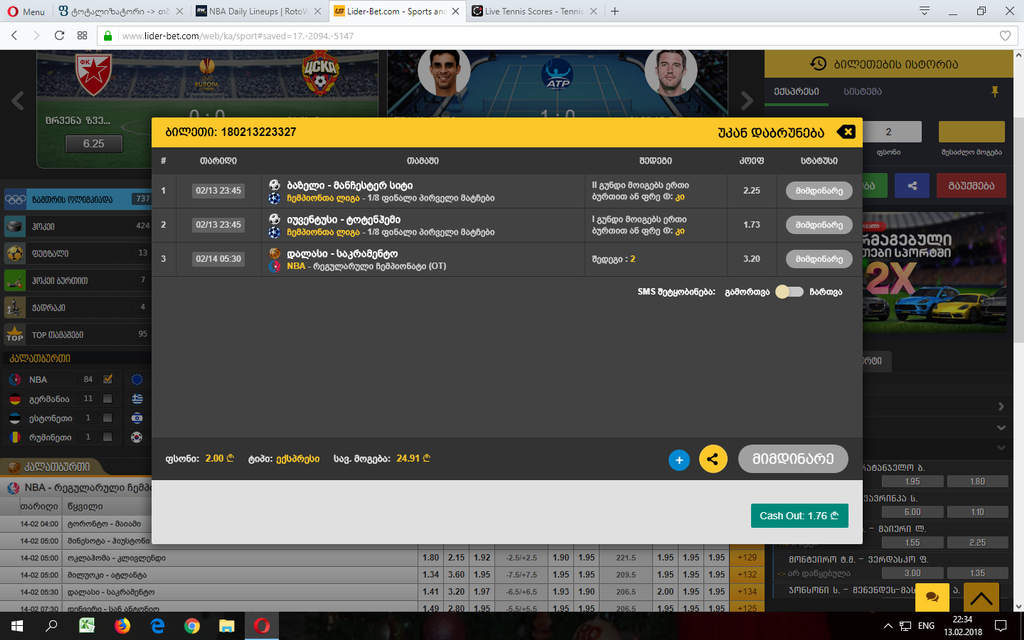Screen dimensions: 1024x640
Task: Open Opera tab menu icon
Action: (924, 11)
